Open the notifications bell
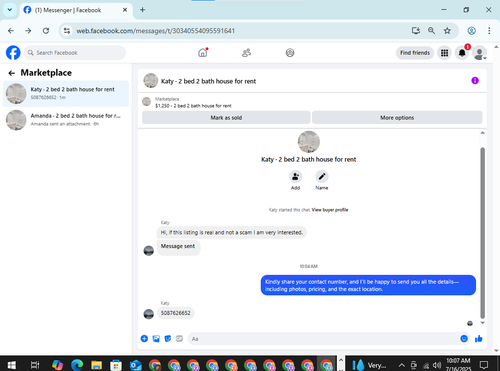 462,53
